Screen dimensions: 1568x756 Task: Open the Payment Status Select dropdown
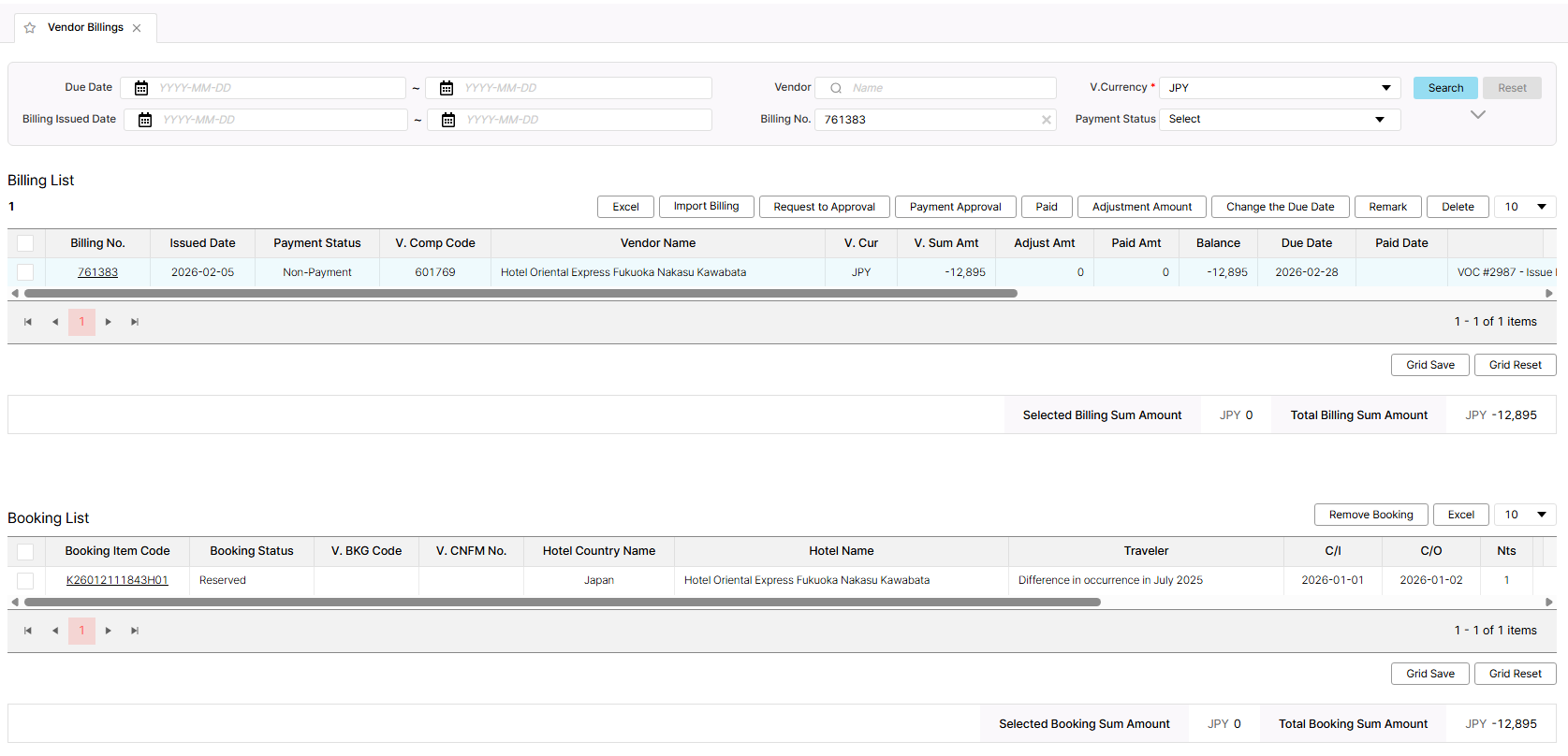1279,120
